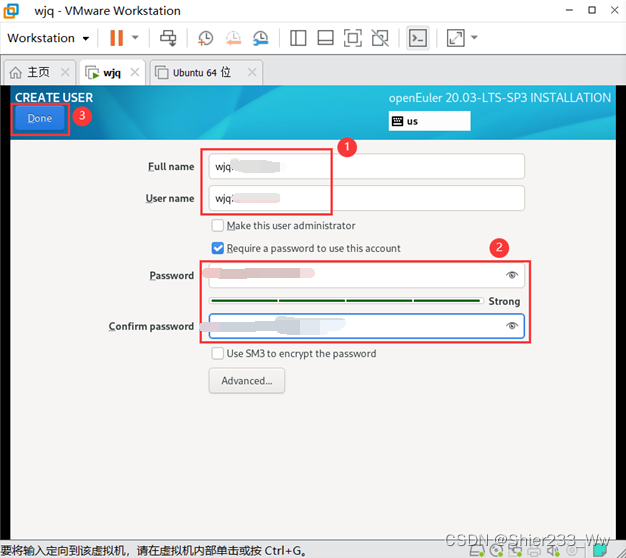This screenshot has height=558, width=626.
Task: Expand the stretch display dropdown arrow
Action: tap(474, 38)
